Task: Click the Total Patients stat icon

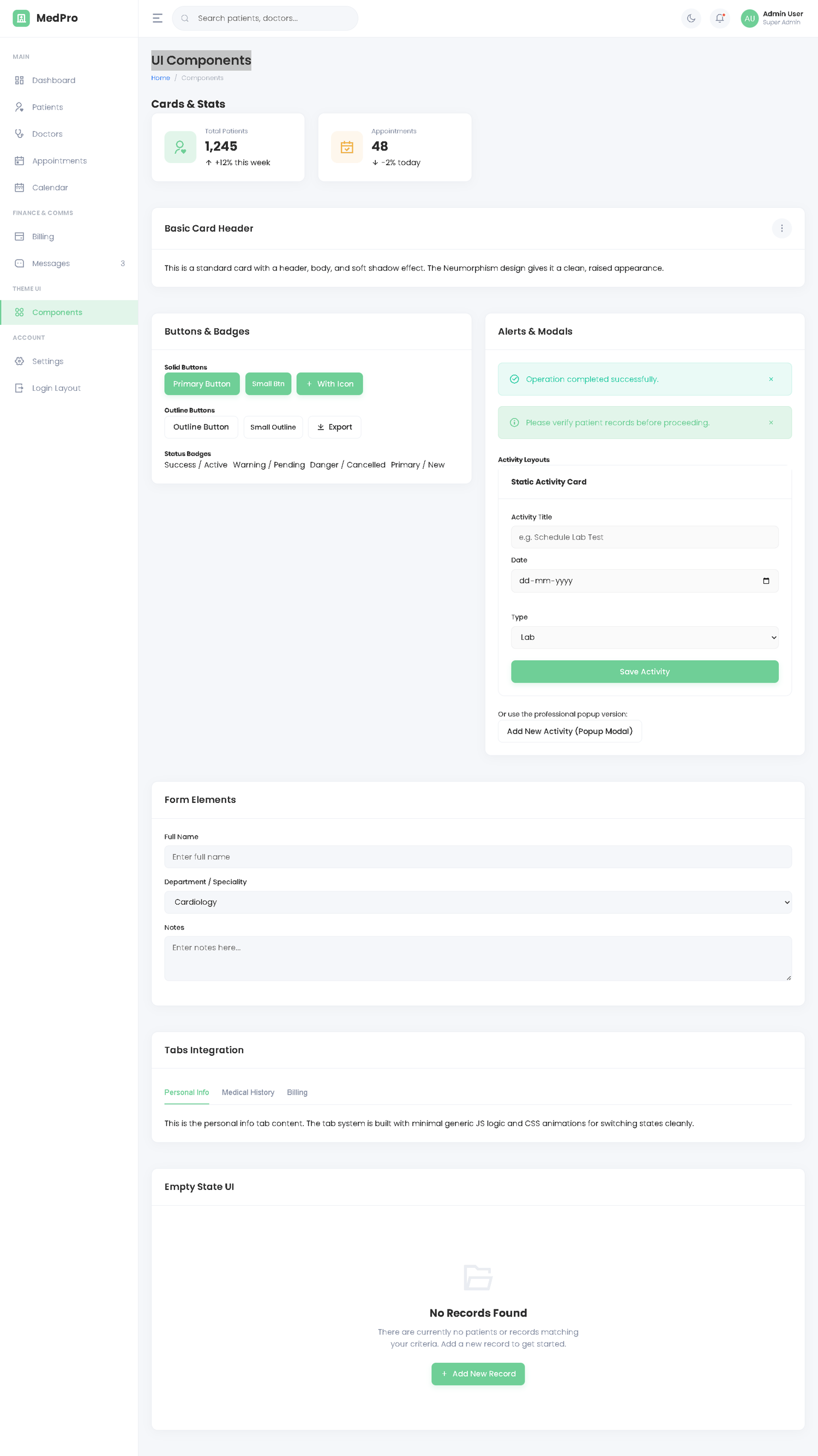Action: pos(181,147)
